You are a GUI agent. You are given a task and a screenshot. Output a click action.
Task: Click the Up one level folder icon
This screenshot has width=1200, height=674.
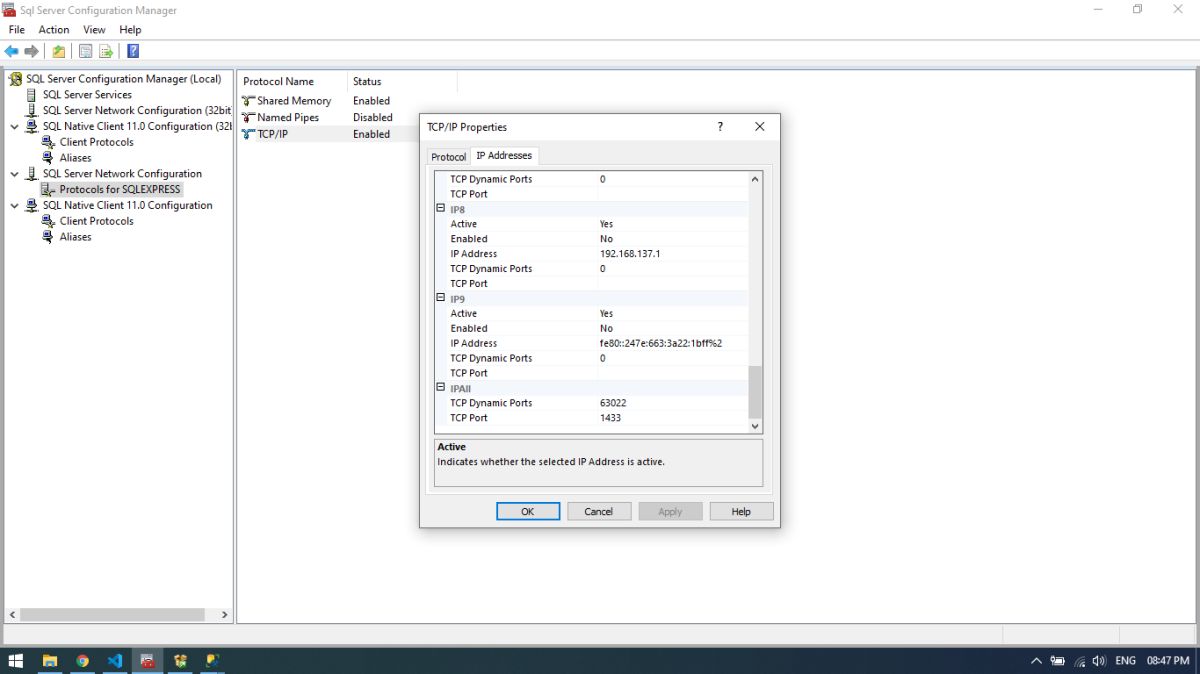59,51
